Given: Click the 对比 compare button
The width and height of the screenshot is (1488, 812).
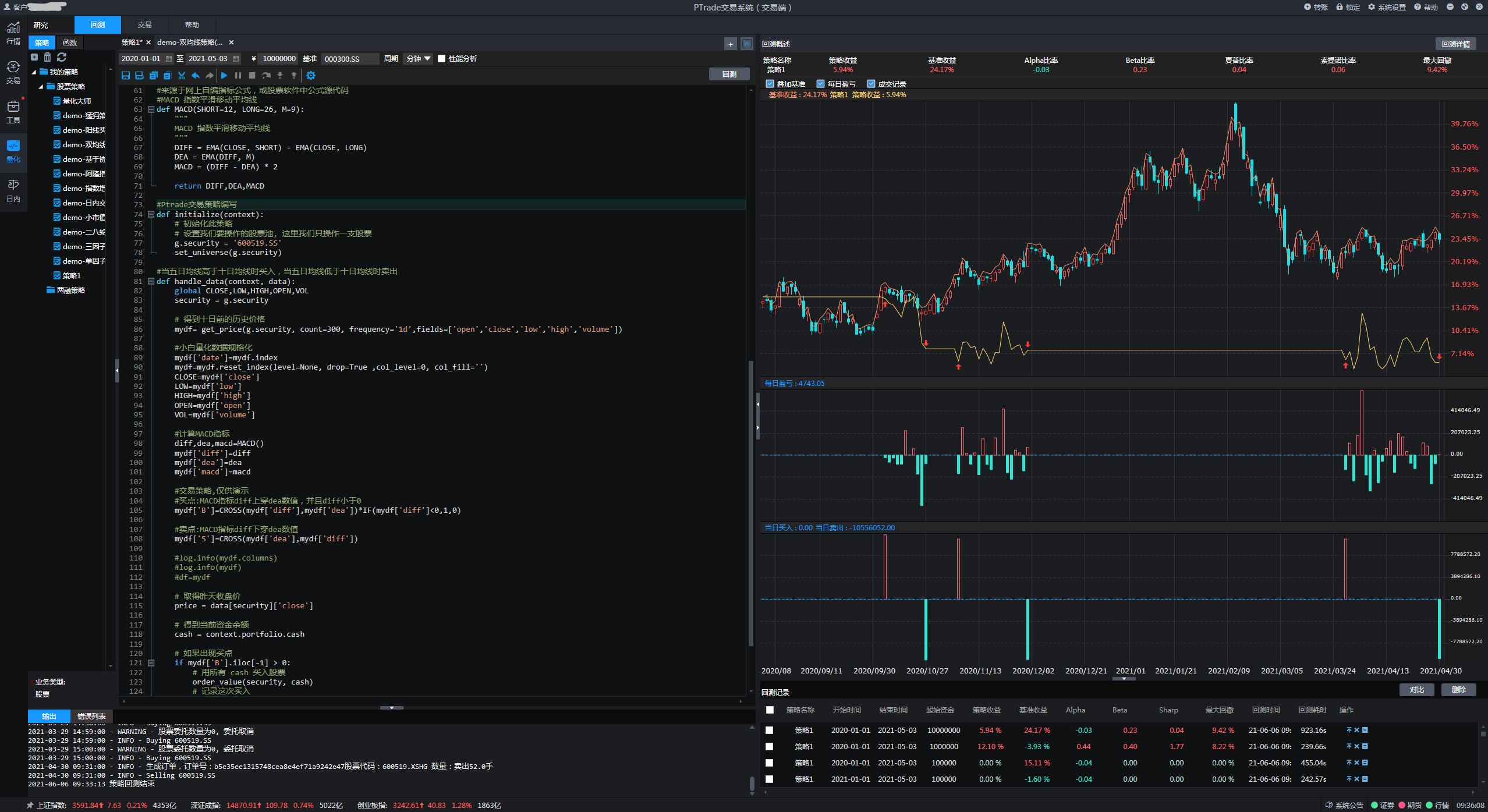Looking at the screenshot, I should tap(1416, 690).
